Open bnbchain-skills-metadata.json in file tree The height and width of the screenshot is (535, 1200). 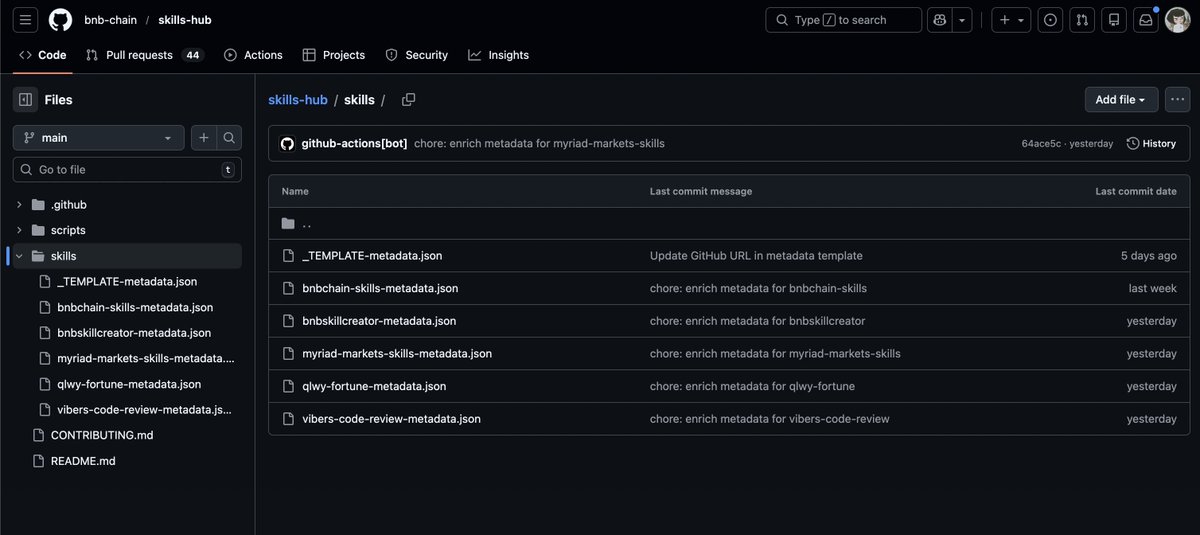click(x=135, y=307)
